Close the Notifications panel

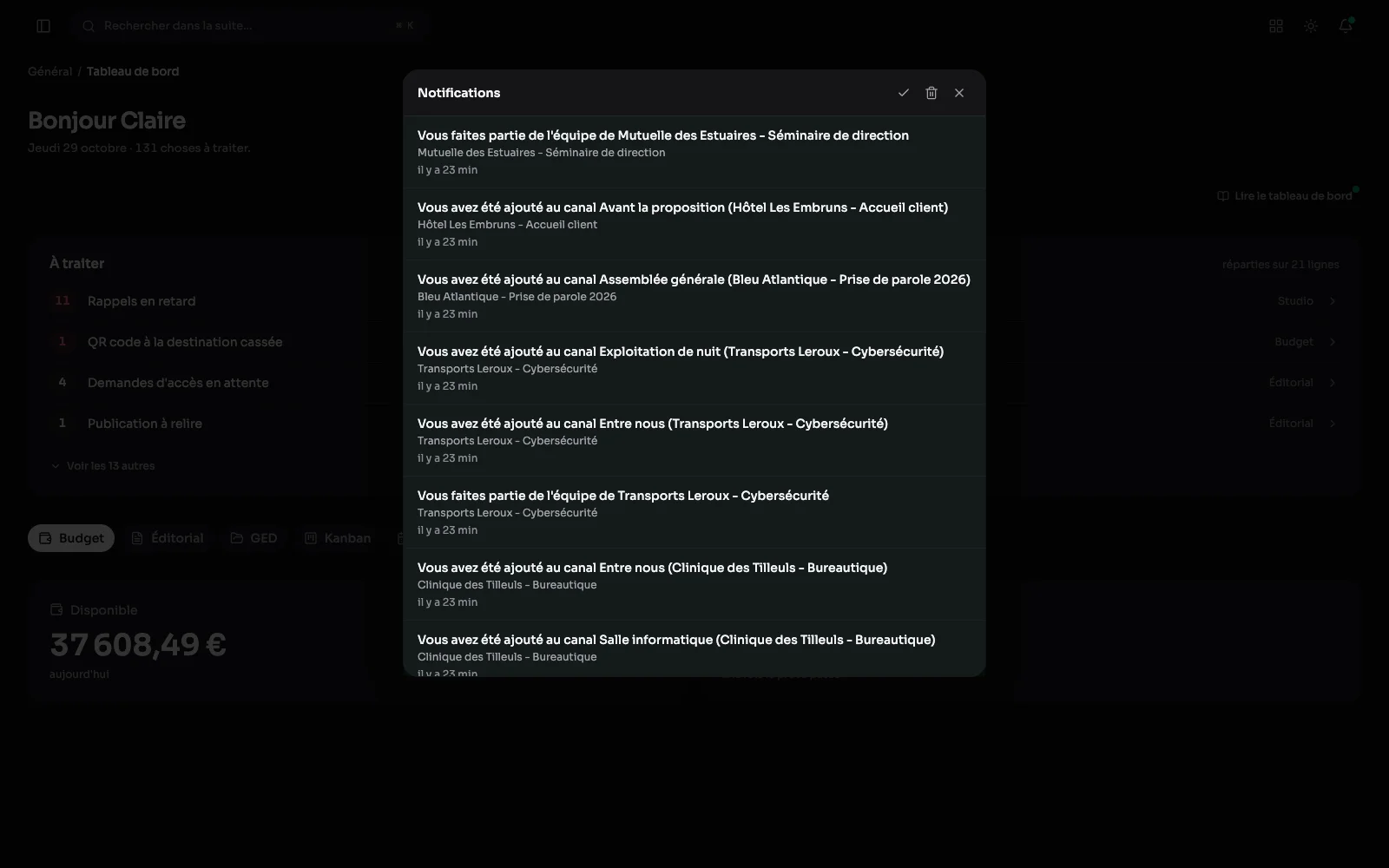pyautogui.click(x=959, y=93)
